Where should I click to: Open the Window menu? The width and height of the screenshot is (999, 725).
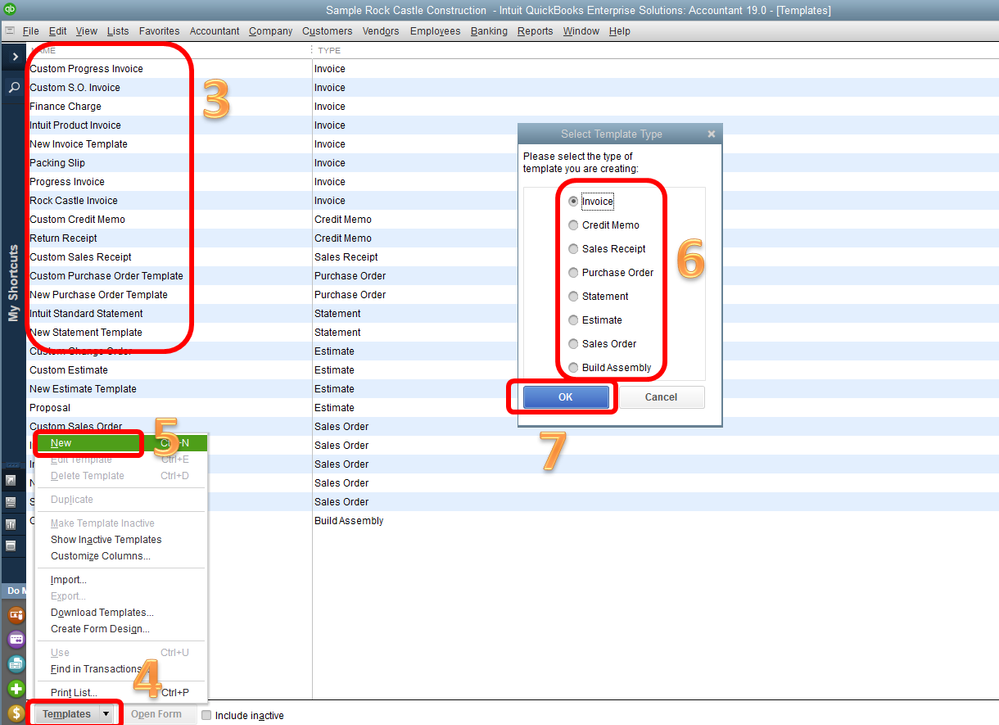click(x=581, y=31)
